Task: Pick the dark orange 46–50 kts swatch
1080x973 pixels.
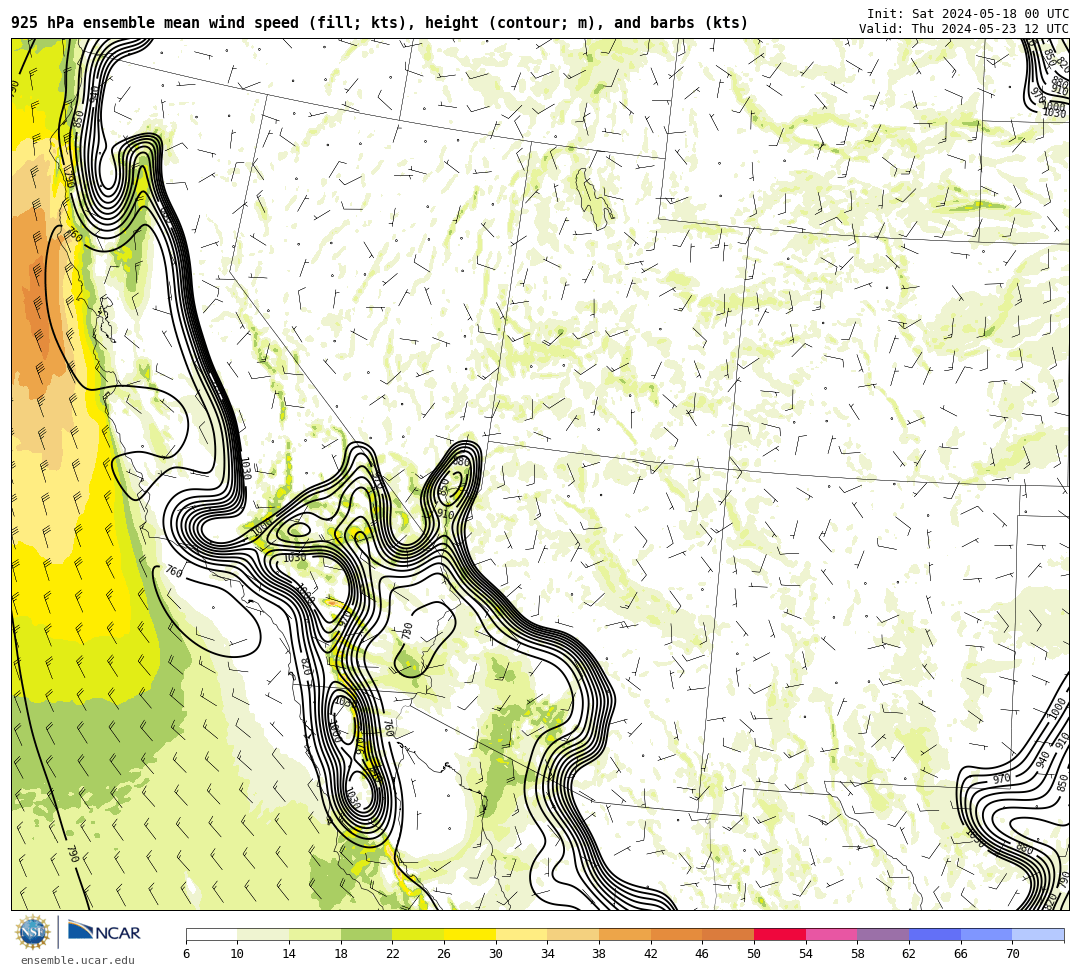Action: [x=728, y=934]
